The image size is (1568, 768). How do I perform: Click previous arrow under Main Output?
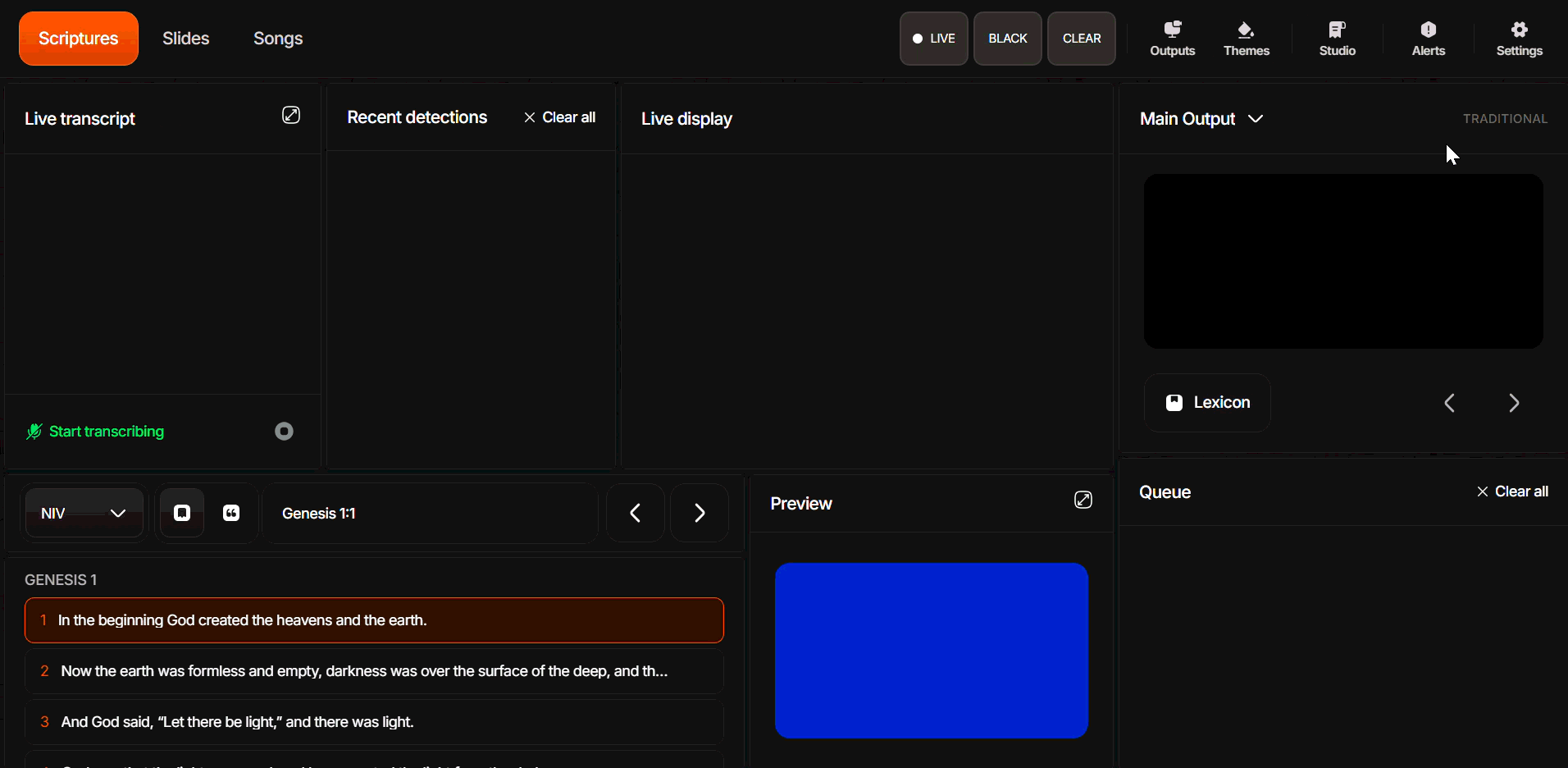pyautogui.click(x=1449, y=403)
